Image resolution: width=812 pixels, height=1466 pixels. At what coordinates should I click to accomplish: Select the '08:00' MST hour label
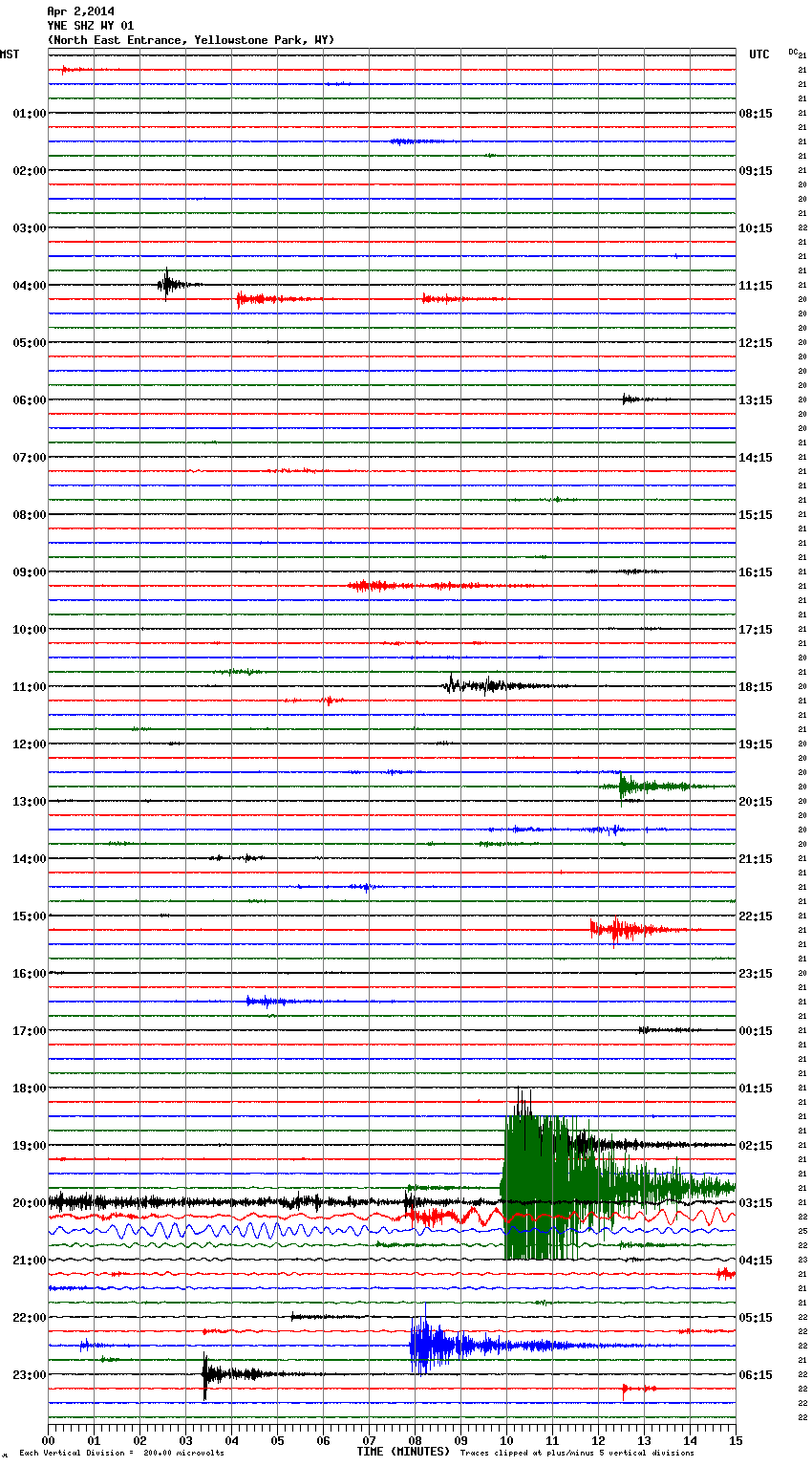point(30,515)
